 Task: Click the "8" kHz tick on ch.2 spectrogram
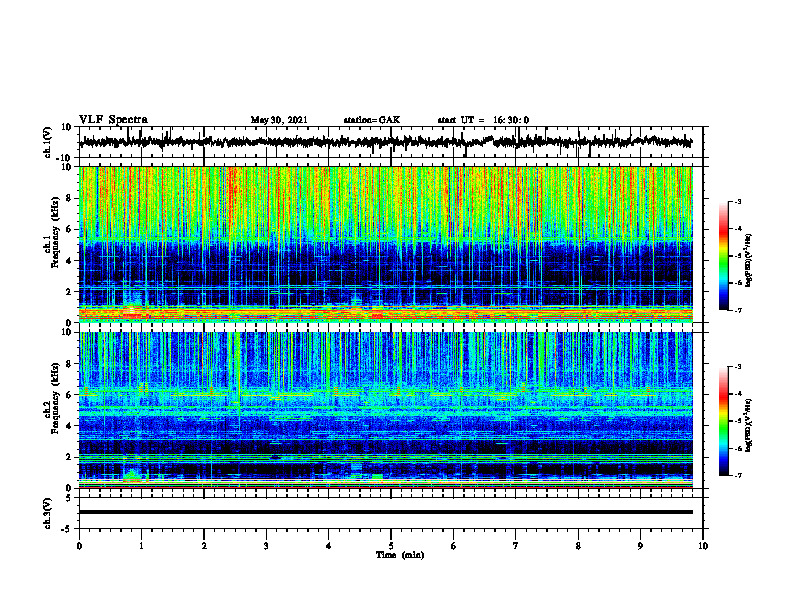69,364
